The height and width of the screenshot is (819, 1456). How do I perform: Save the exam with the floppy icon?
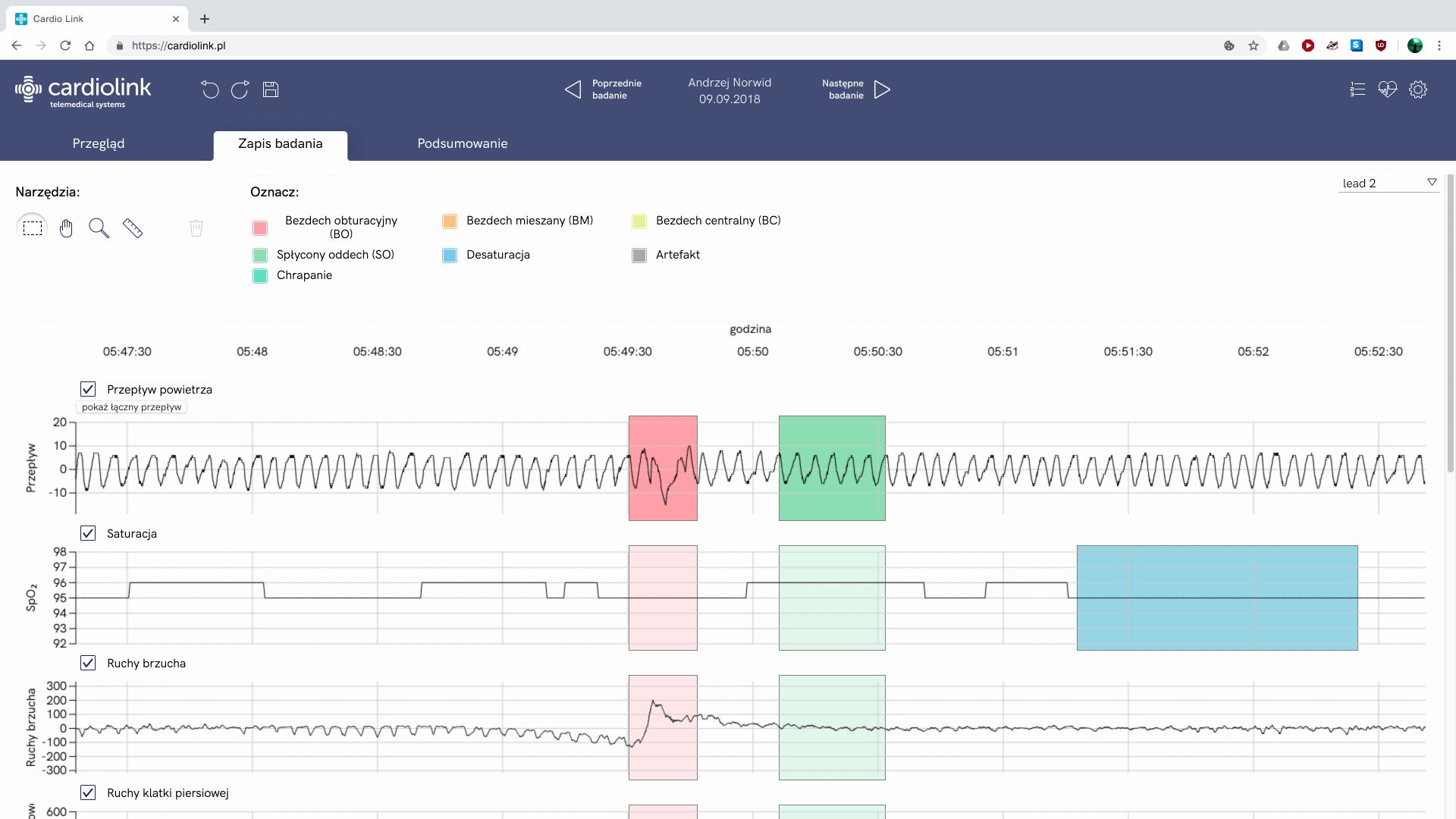(x=271, y=89)
